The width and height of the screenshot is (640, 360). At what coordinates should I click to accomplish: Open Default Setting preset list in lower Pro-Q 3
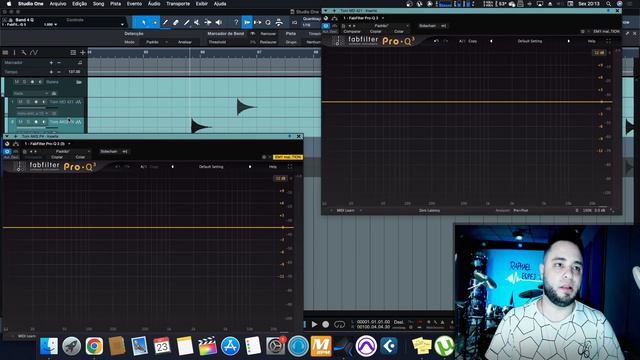tap(211, 167)
